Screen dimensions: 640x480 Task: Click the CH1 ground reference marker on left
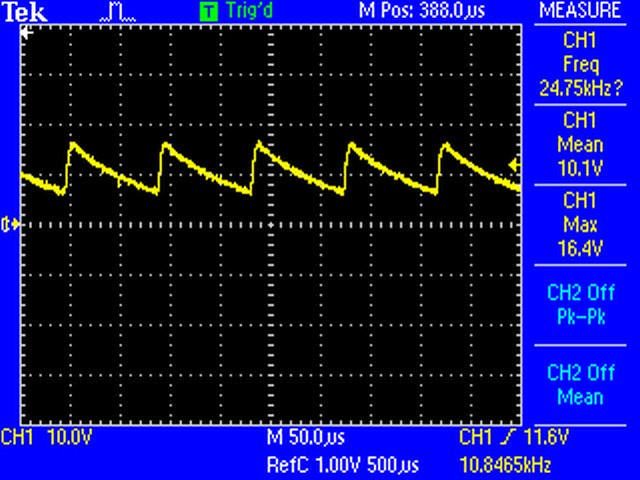[x=11, y=224]
